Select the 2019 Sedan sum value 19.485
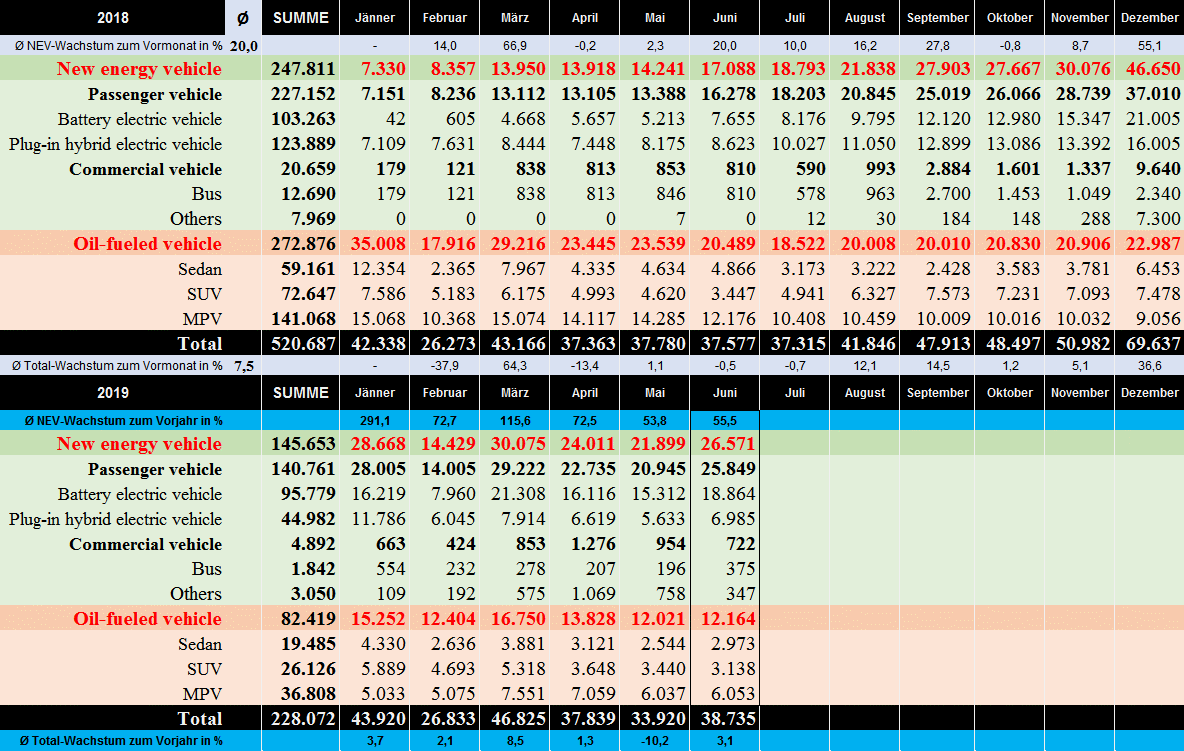The image size is (1184, 751). 308,644
